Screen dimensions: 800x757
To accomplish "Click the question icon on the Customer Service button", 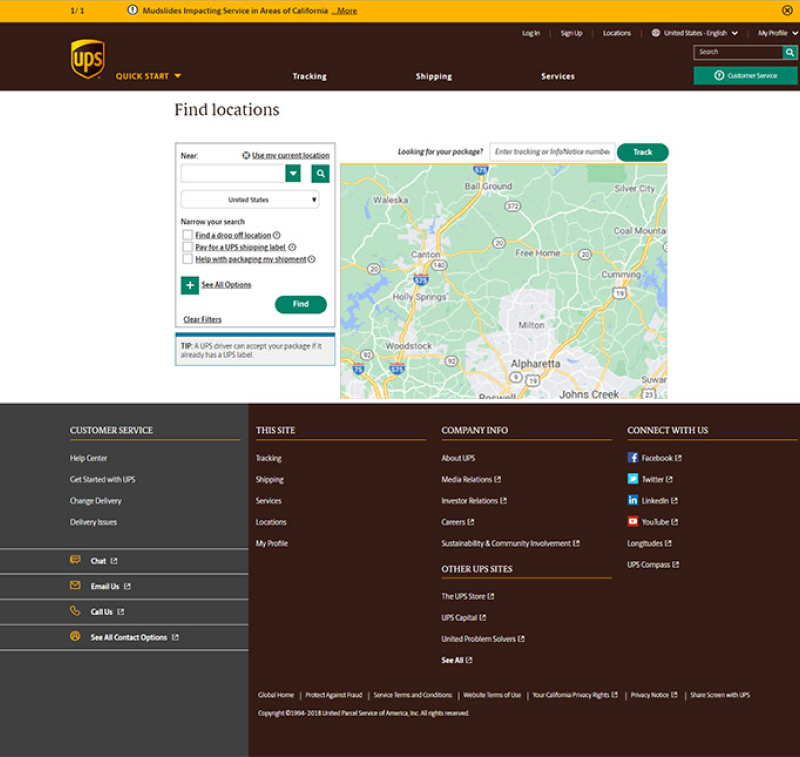I will 719,75.
